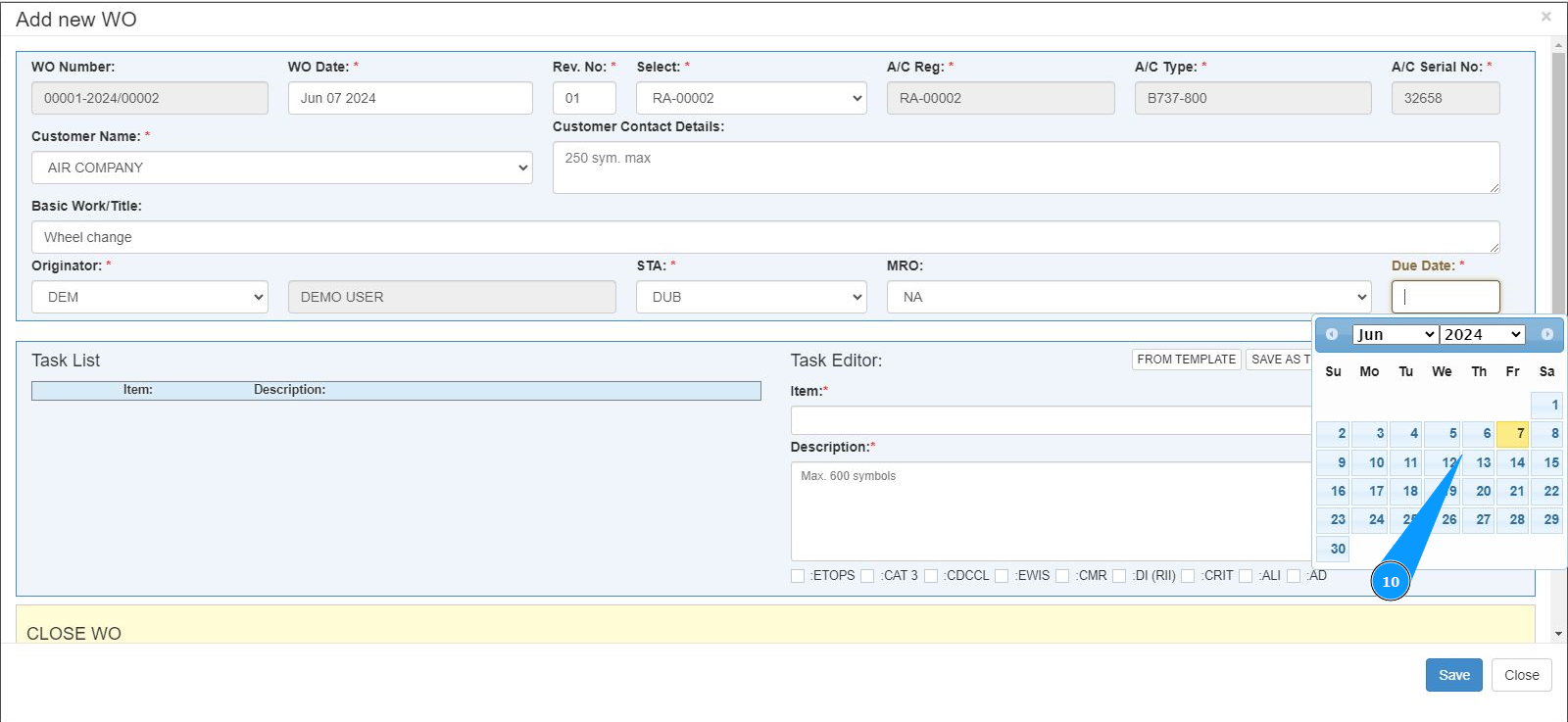The width and height of the screenshot is (1568, 722).
Task: Select June 1 in the calendar
Action: click(x=1547, y=405)
